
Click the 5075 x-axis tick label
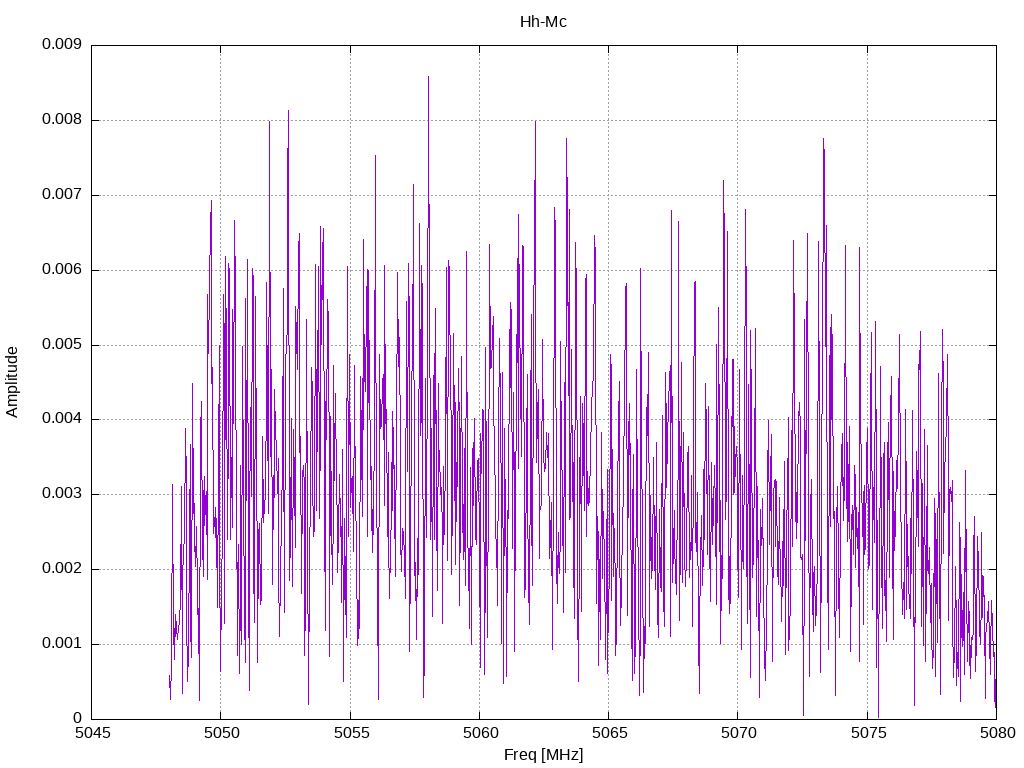point(868,733)
